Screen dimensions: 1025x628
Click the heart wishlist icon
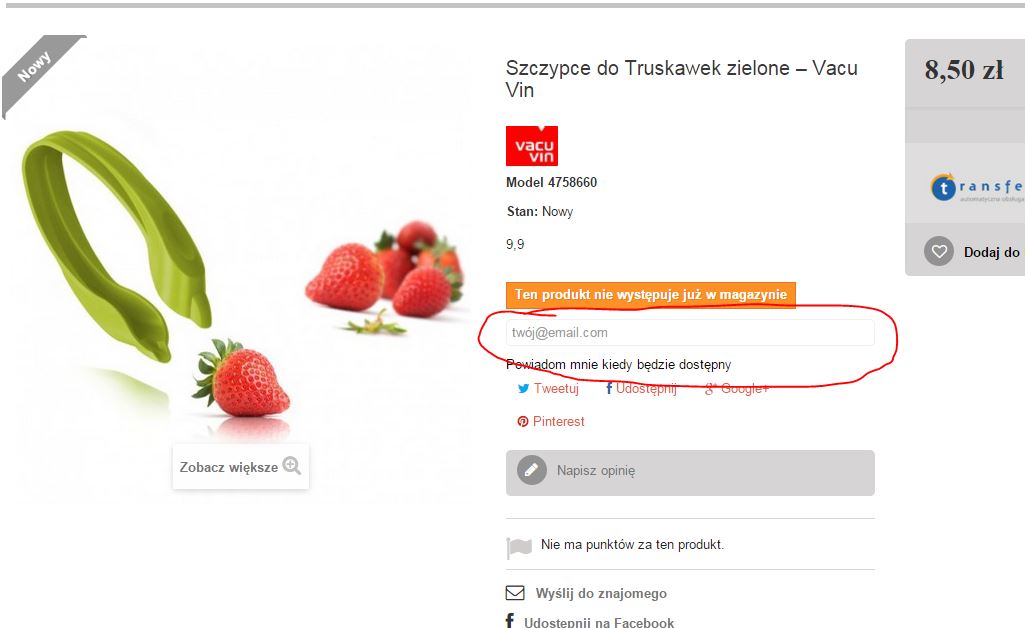coord(939,251)
